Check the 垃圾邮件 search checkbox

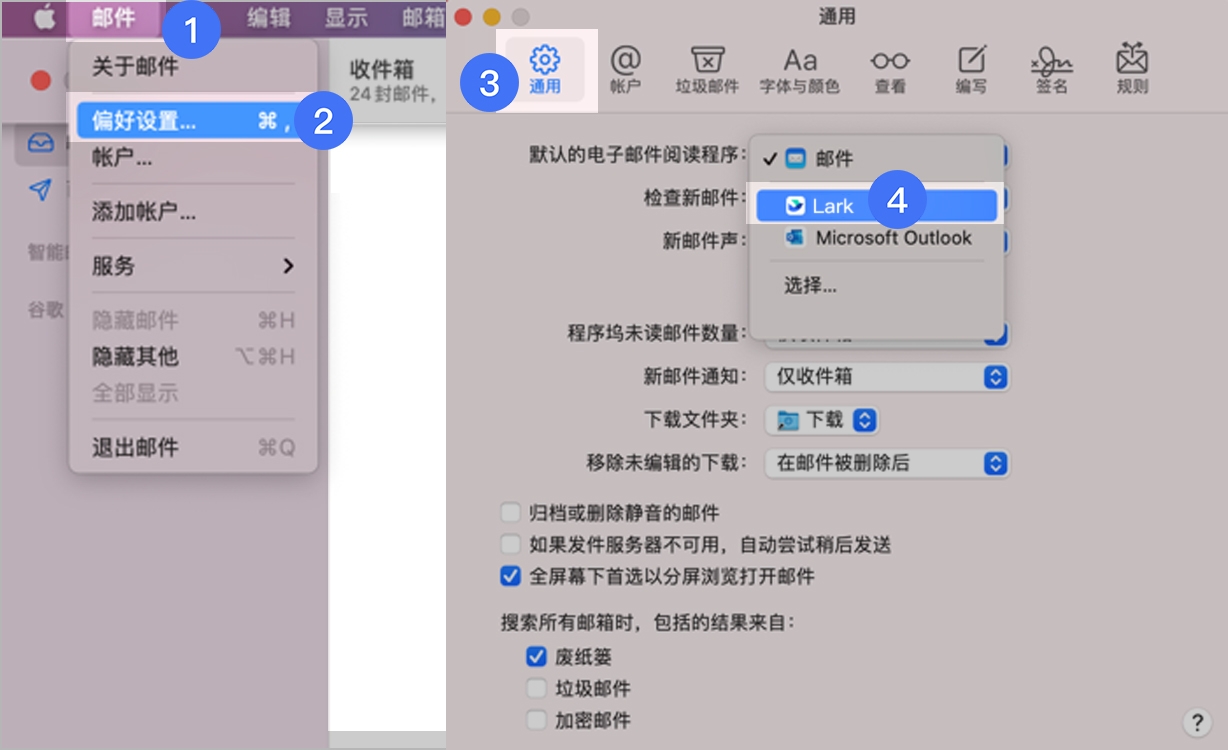[x=536, y=688]
